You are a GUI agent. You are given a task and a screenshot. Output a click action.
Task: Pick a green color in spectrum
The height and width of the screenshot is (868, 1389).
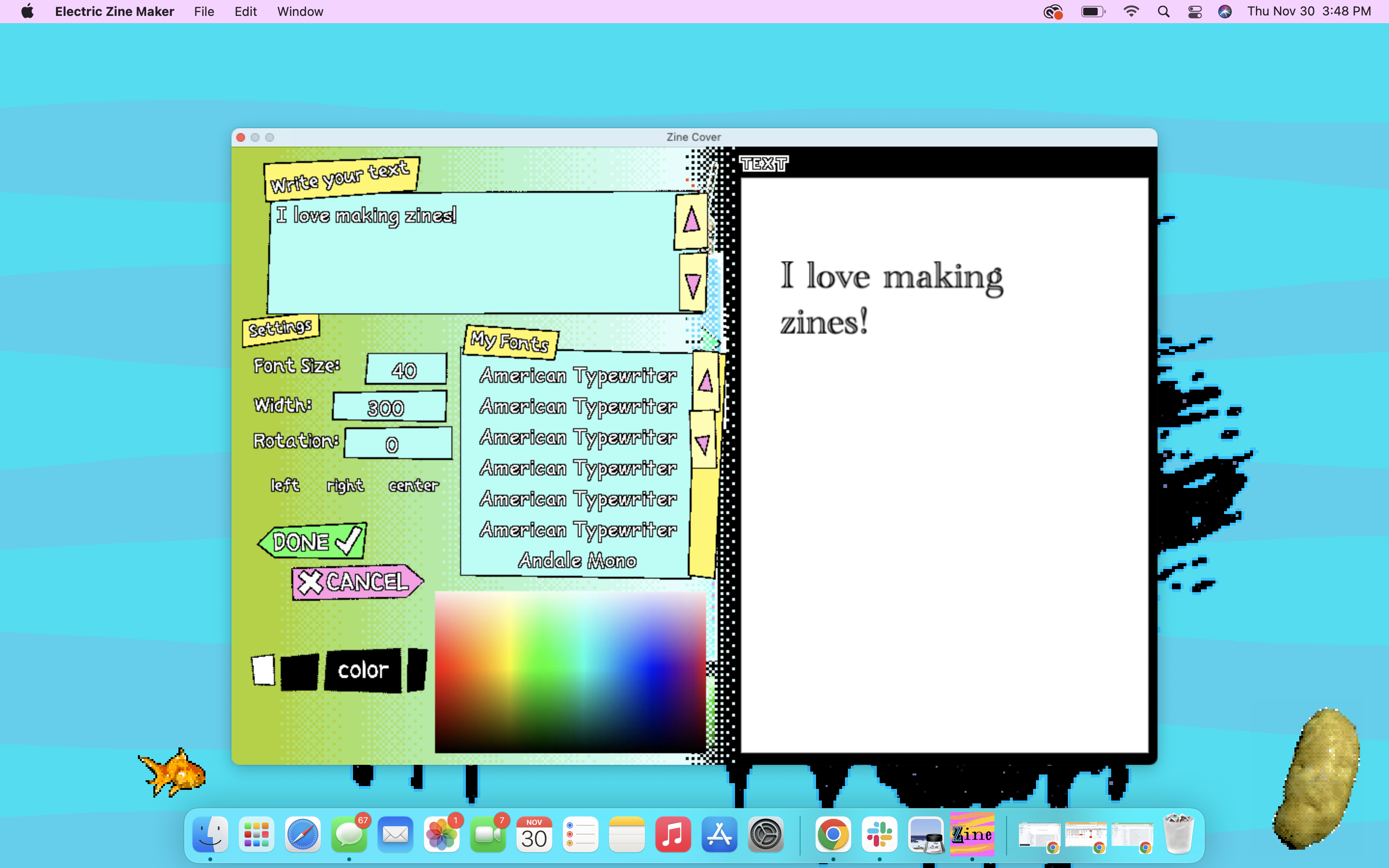tap(543, 666)
